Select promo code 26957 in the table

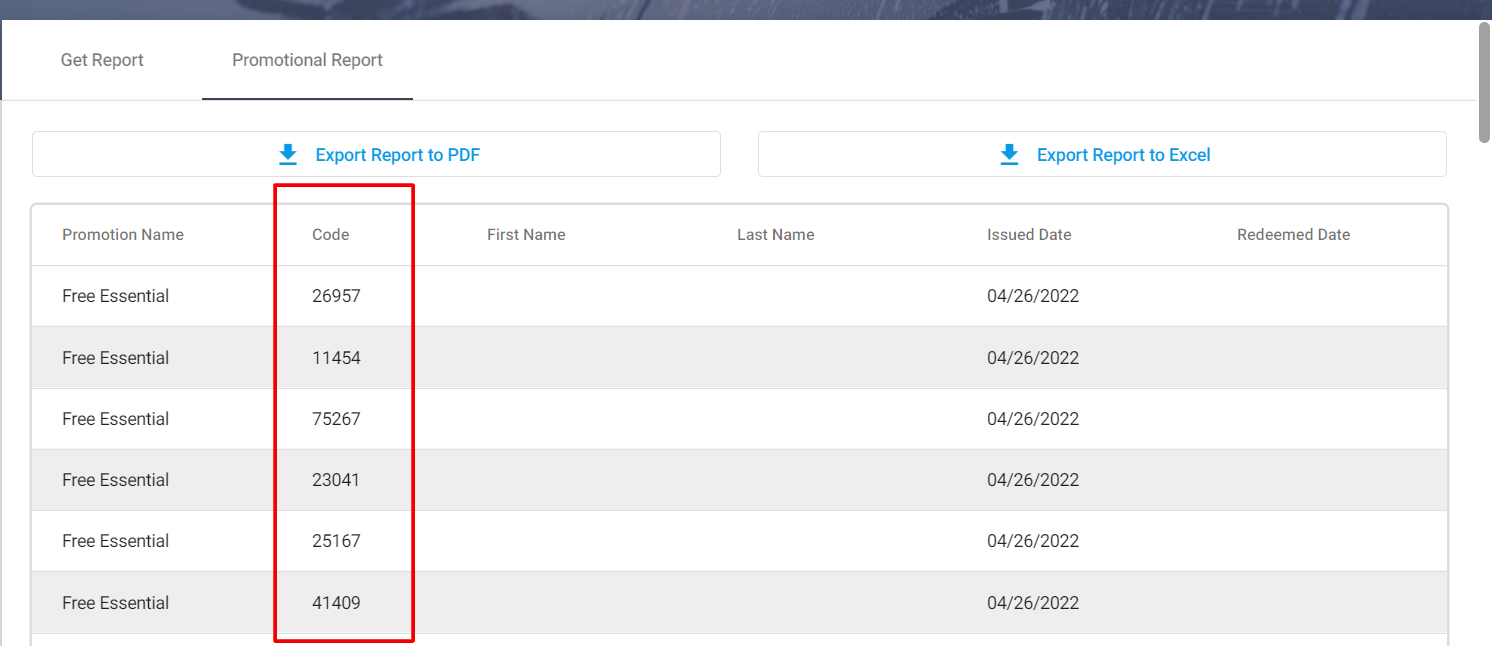pos(336,296)
